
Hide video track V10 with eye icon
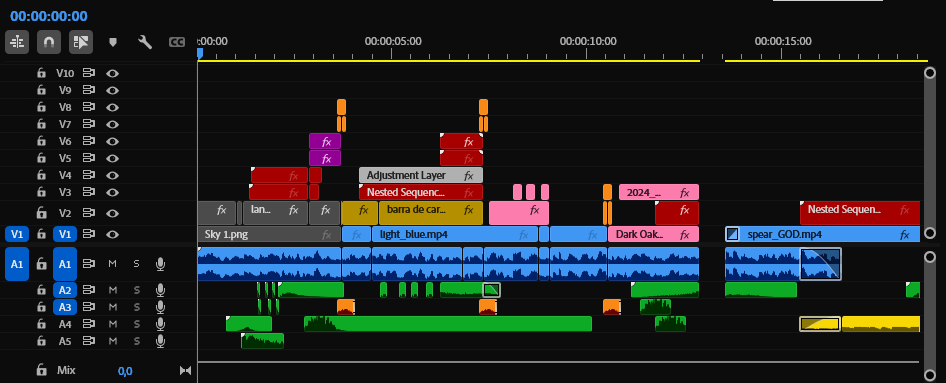pyautogui.click(x=112, y=74)
